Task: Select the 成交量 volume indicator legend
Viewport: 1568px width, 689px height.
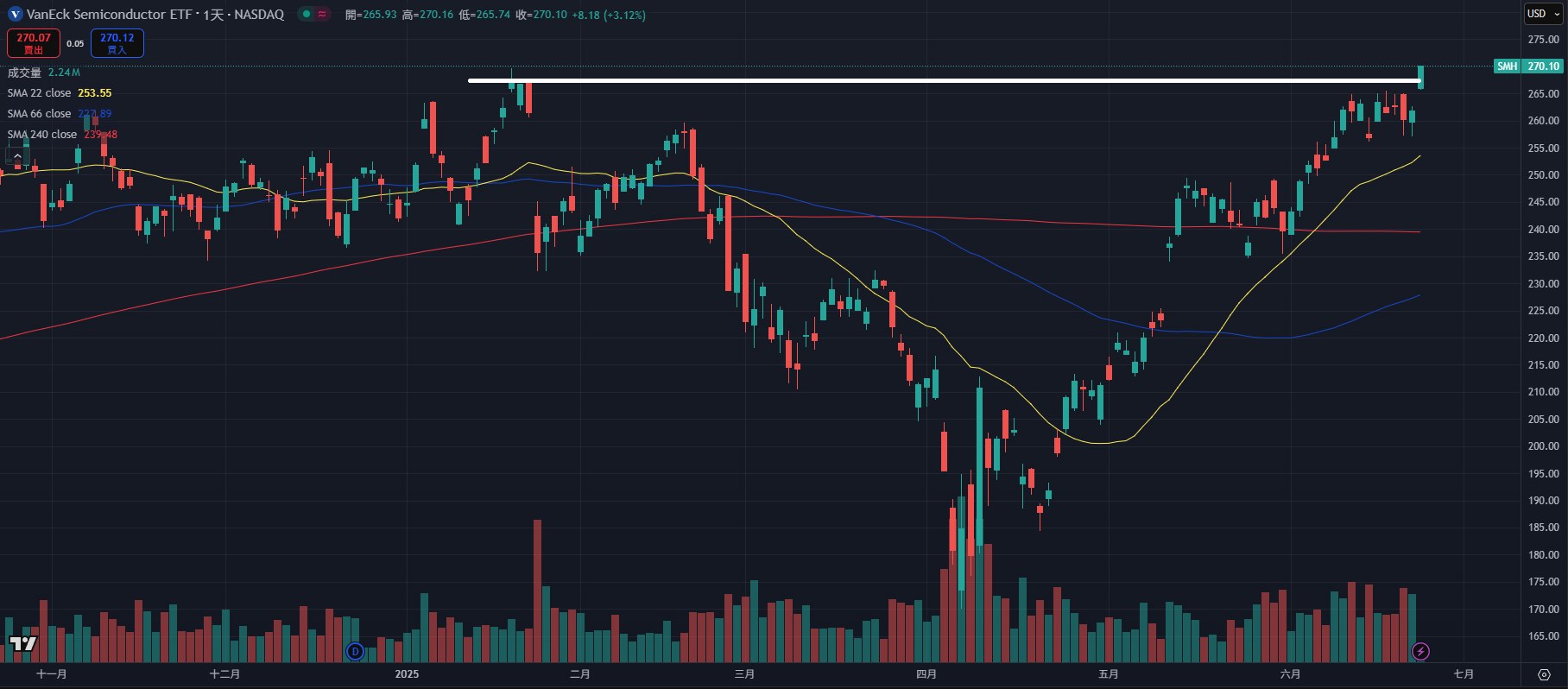Action: click(x=24, y=73)
